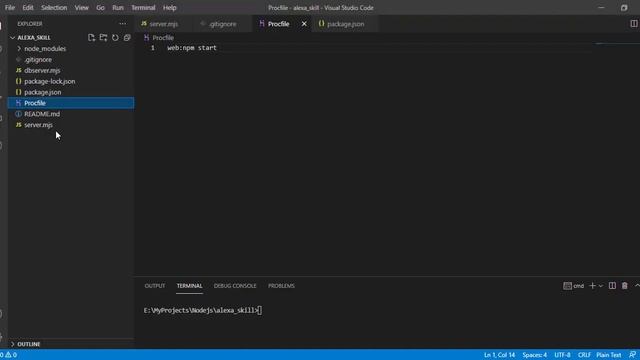Open the terminal launch profile dropdown
Image resolution: width=640 pixels, height=360 pixels.
600,286
